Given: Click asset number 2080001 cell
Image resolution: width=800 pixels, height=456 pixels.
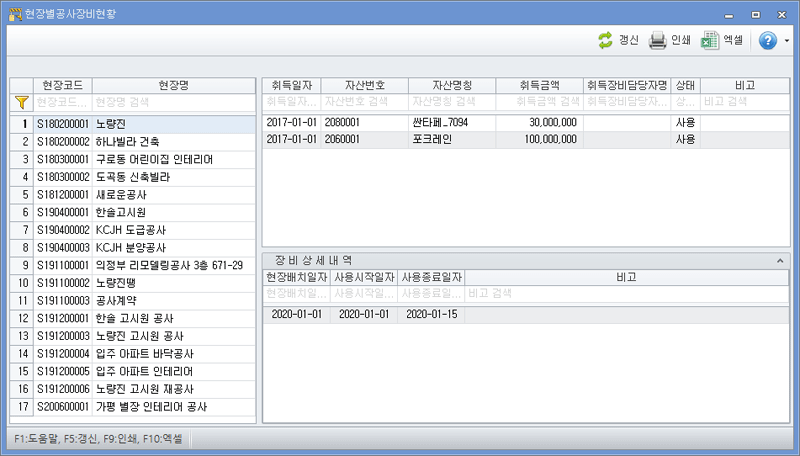Looking at the screenshot, I should pos(365,122).
